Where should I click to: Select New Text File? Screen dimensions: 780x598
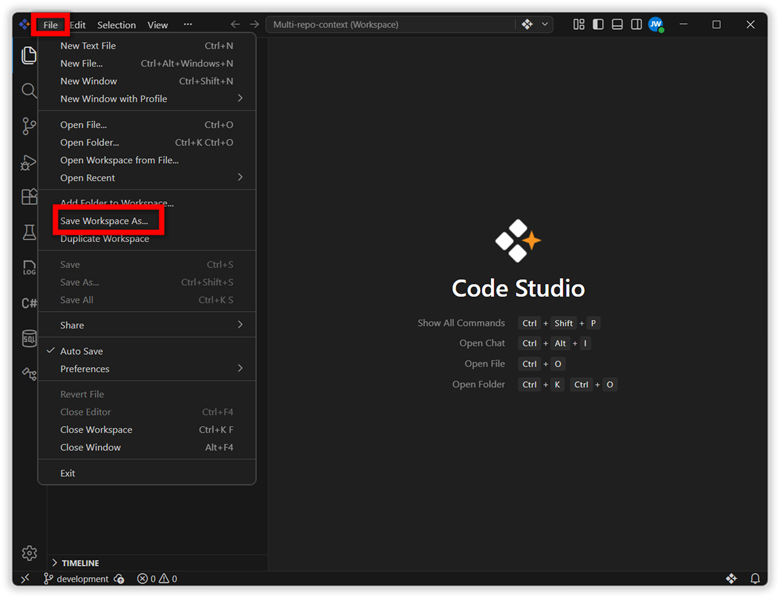pyautogui.click(x=147, y=46)
